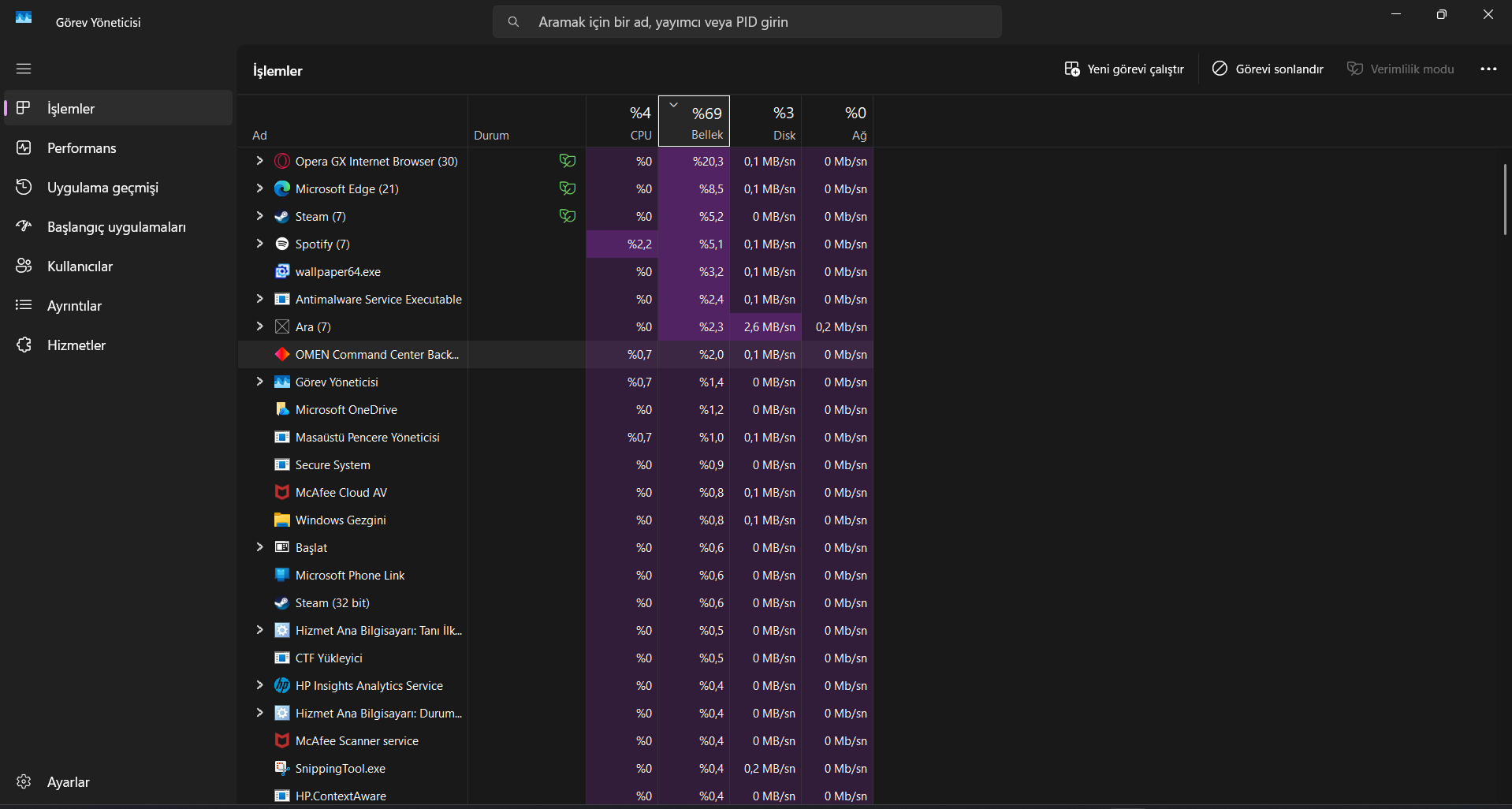Click the wallpaper64.exe icon
The image size is (1512, 809).
(281, 271)
